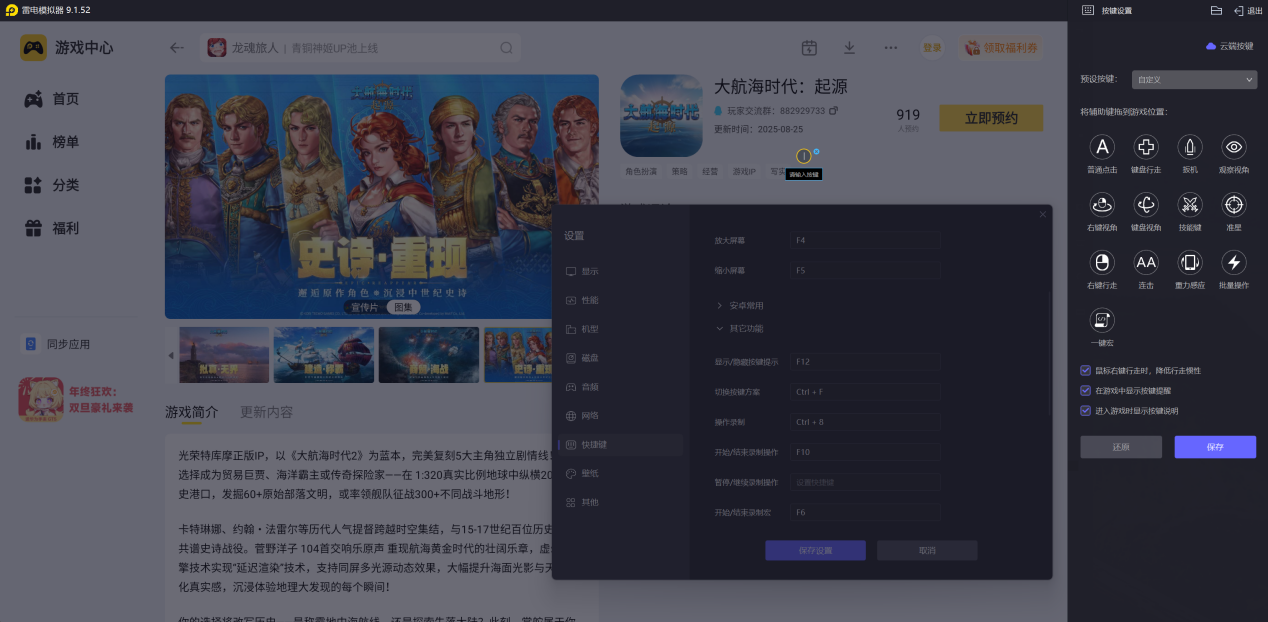Open the three-dot more menu
This screenshot has height=622, width=1268.
890,47
